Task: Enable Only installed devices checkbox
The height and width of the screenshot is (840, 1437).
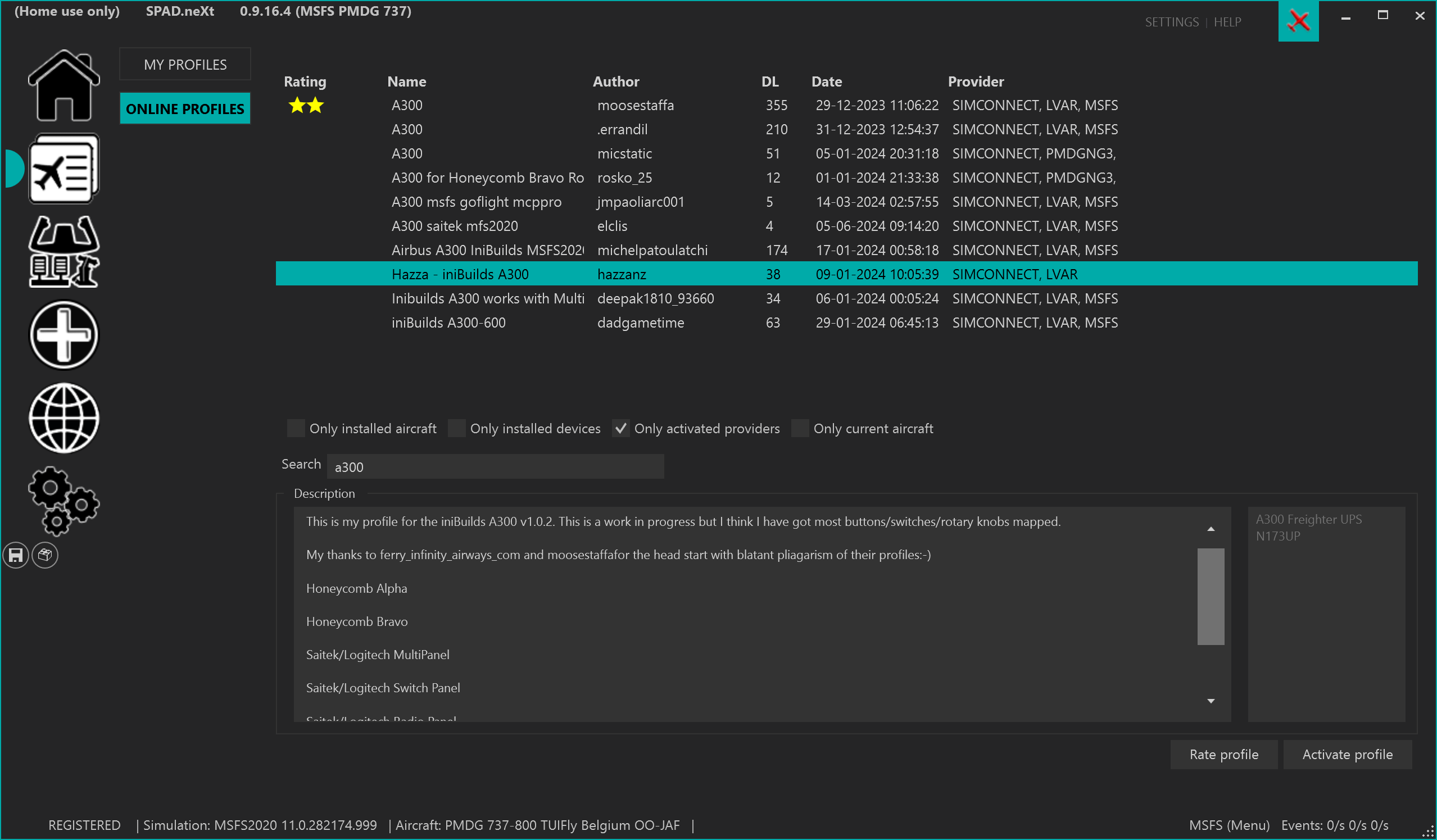Action: [x=457, y=428]
